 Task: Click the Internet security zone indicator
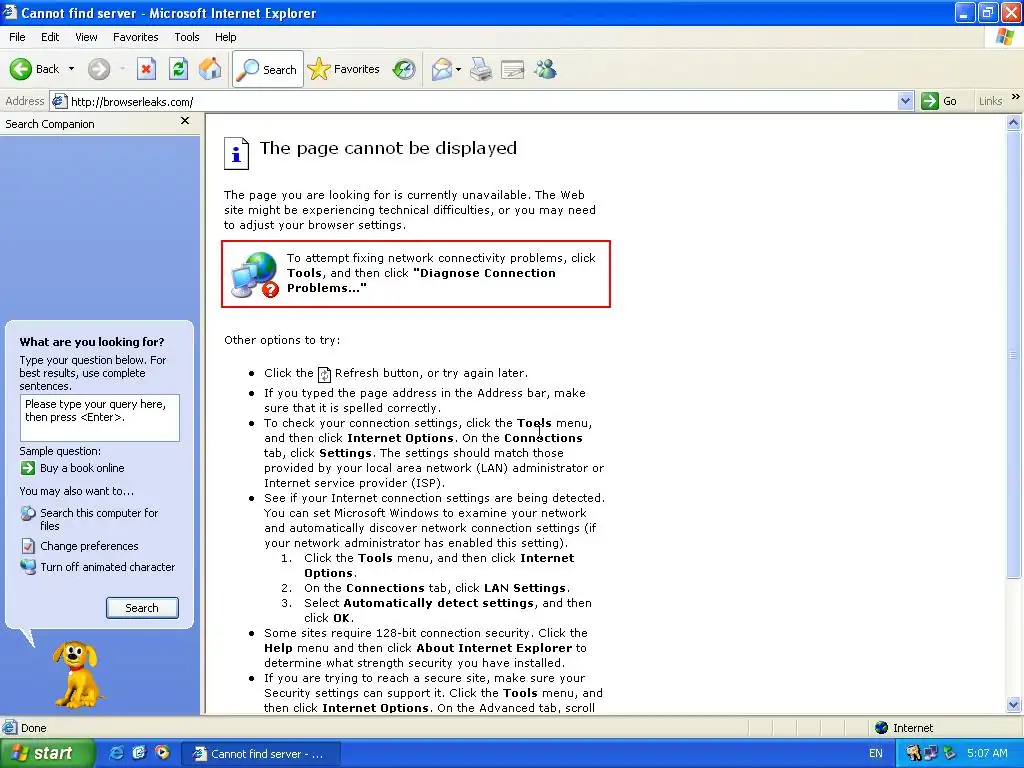(x=904, y=728)
